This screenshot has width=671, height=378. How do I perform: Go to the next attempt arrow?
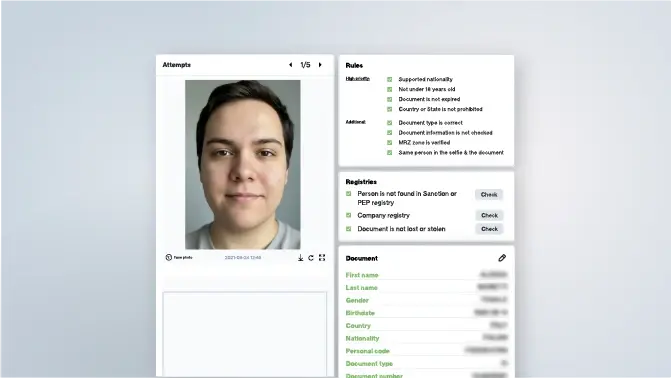[320, 65]
